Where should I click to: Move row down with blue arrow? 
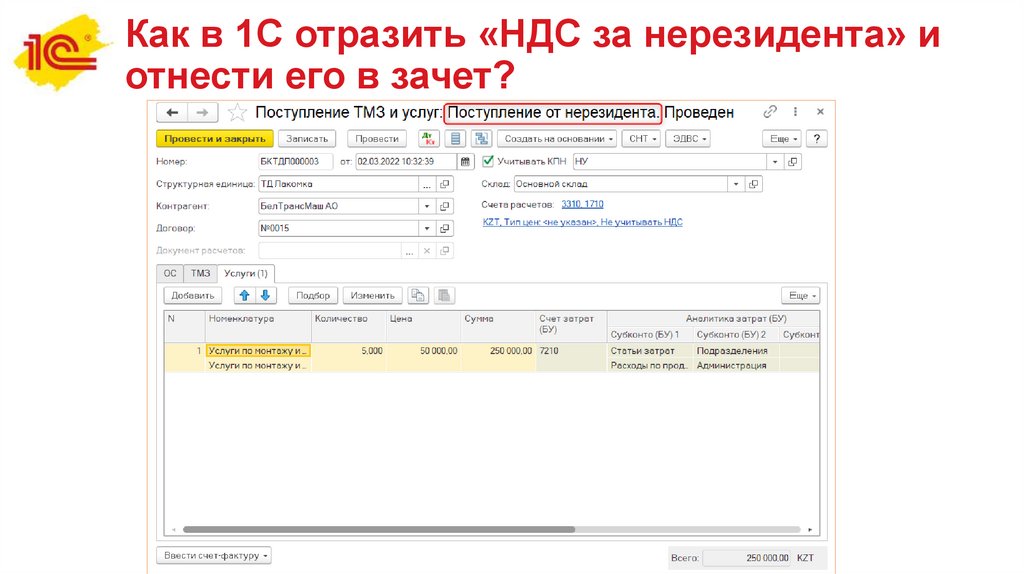pos(265,295)
